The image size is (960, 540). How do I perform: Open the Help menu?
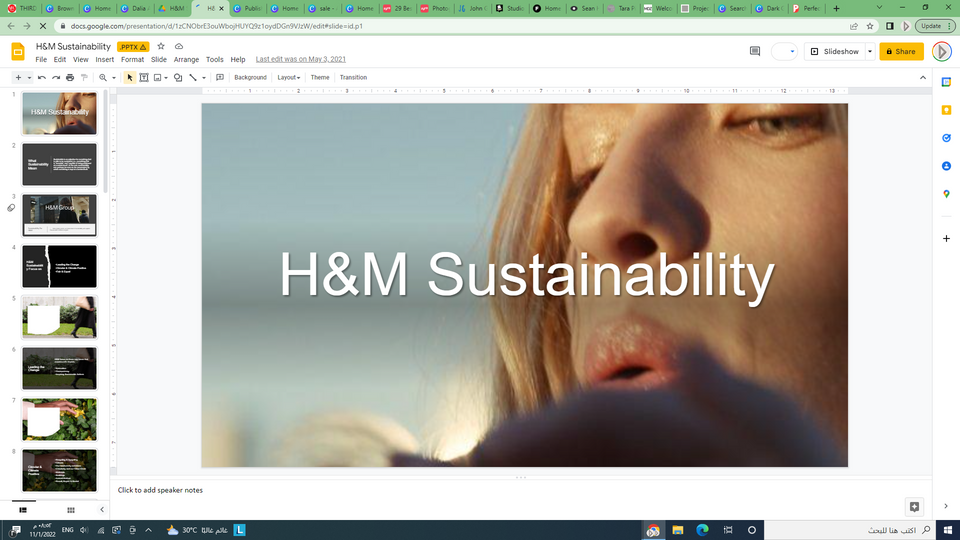pos(238,59)
